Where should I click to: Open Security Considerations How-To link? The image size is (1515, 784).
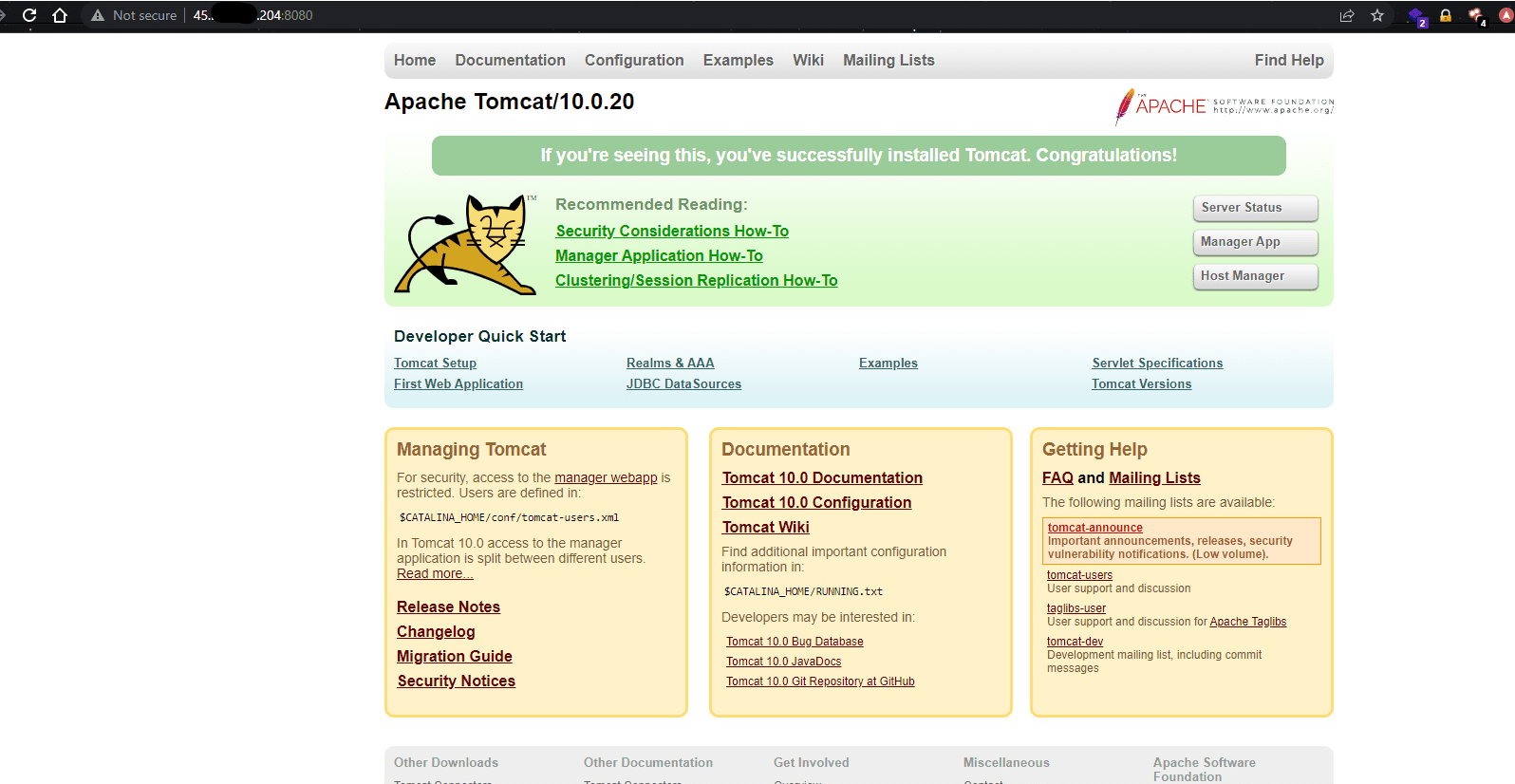(672, 231)
